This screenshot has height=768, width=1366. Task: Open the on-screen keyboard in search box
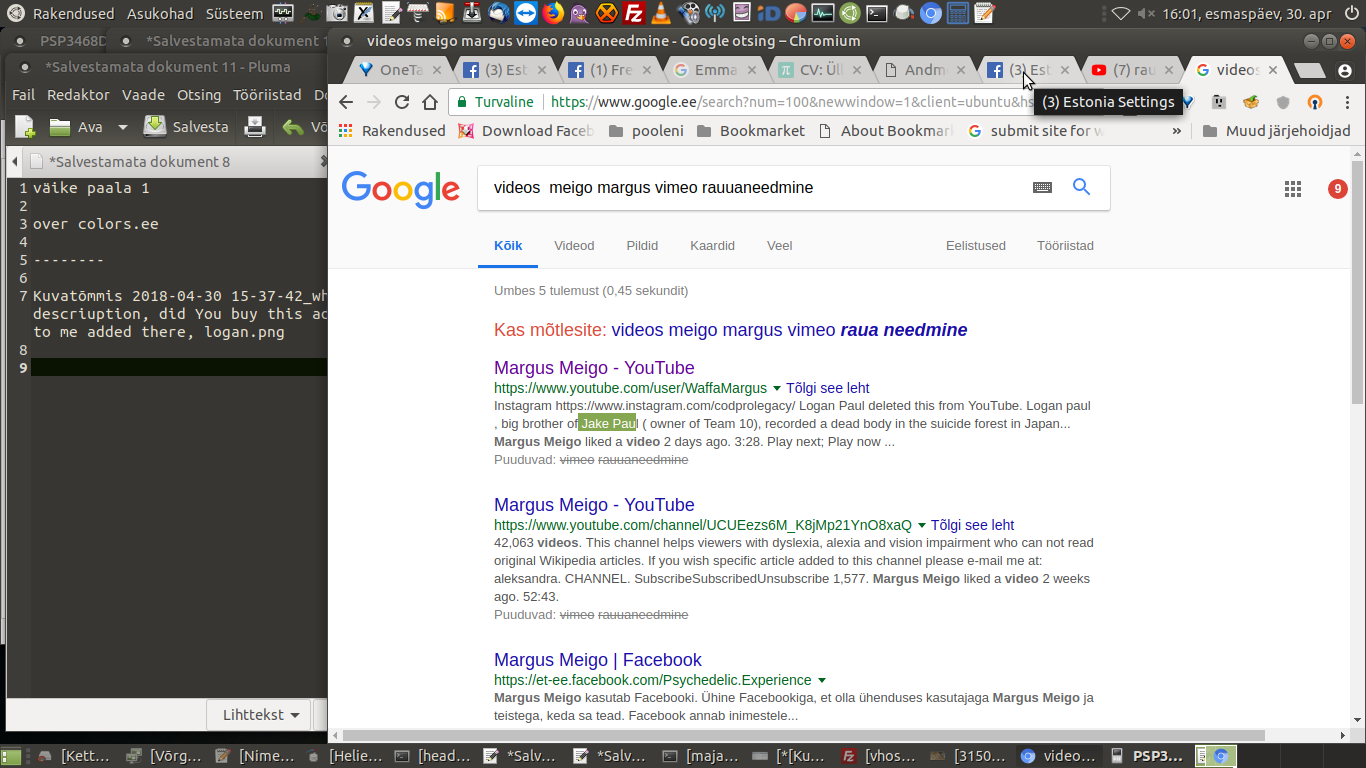click(1042, 187)
